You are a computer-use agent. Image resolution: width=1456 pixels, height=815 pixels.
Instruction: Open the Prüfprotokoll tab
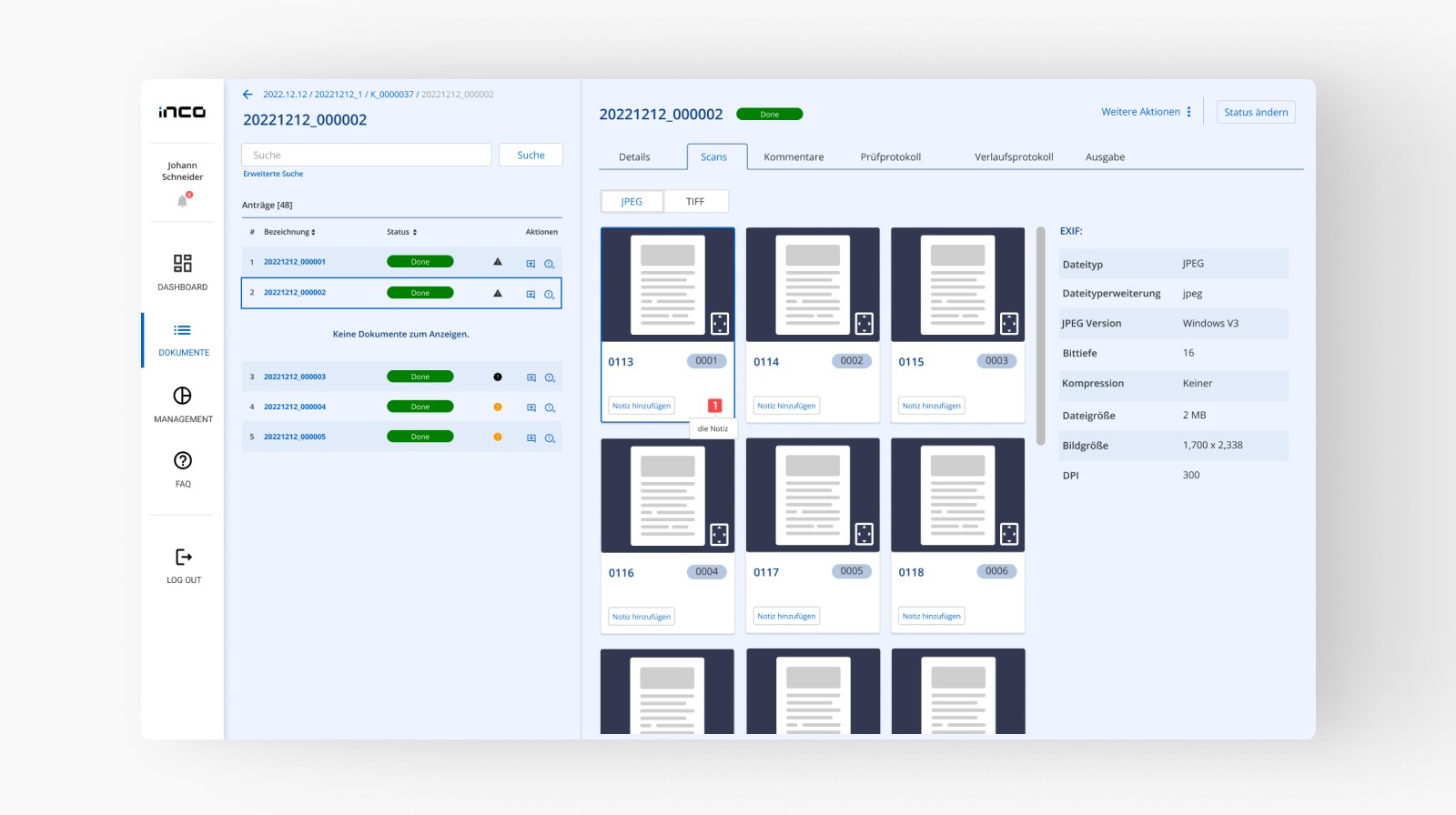point(891,156)
